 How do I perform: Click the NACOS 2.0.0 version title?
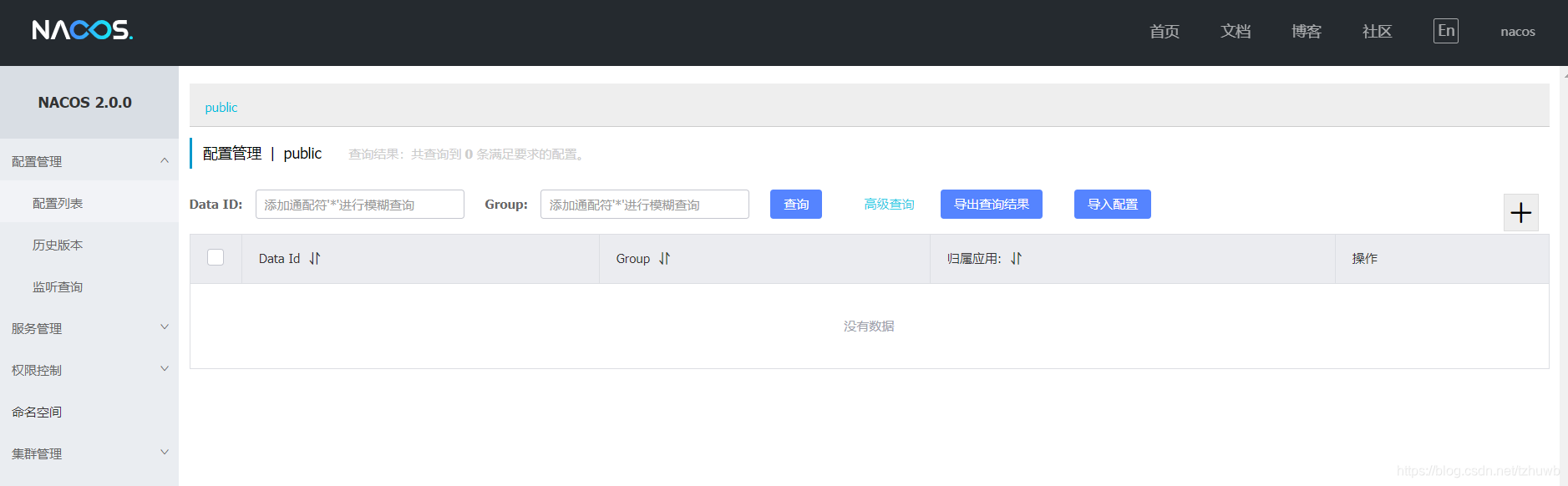(x=84, y=103)
